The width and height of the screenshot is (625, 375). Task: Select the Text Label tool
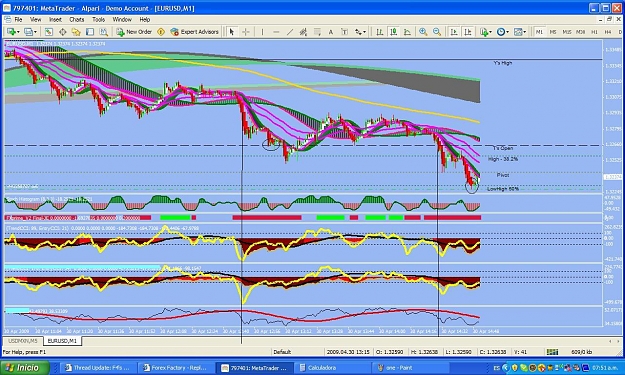[x=344, y=32]
